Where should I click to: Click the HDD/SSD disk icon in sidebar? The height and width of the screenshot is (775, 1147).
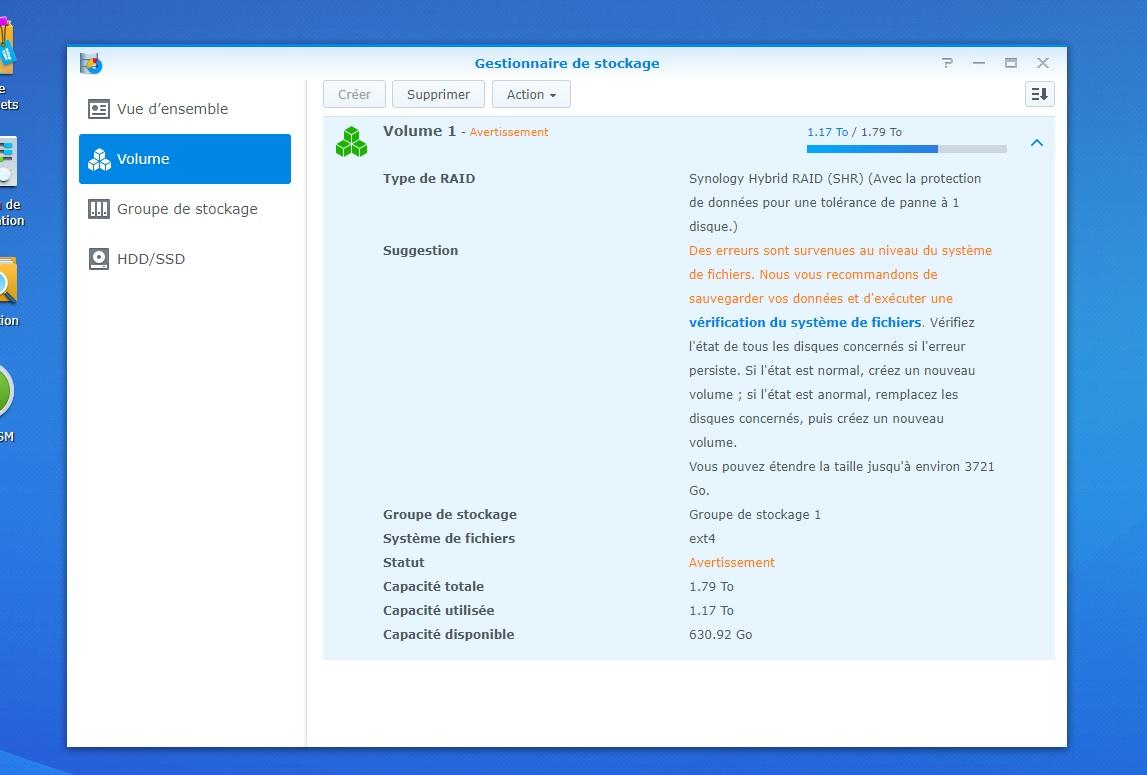tap(99, 259)
